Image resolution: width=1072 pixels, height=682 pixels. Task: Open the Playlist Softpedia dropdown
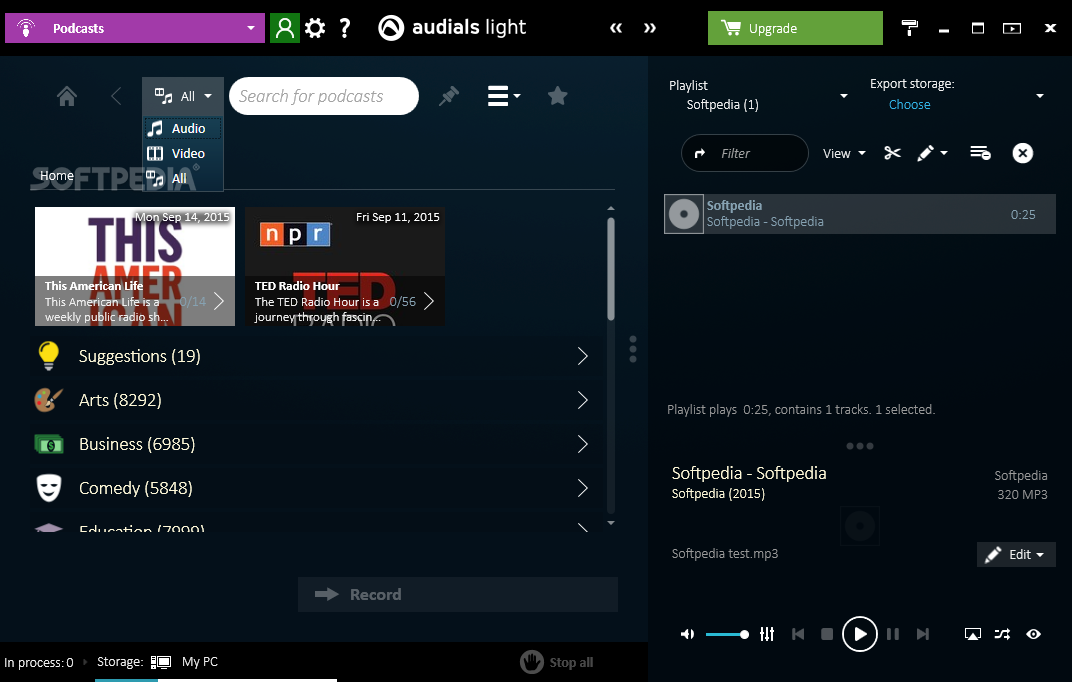click(758, 96)
